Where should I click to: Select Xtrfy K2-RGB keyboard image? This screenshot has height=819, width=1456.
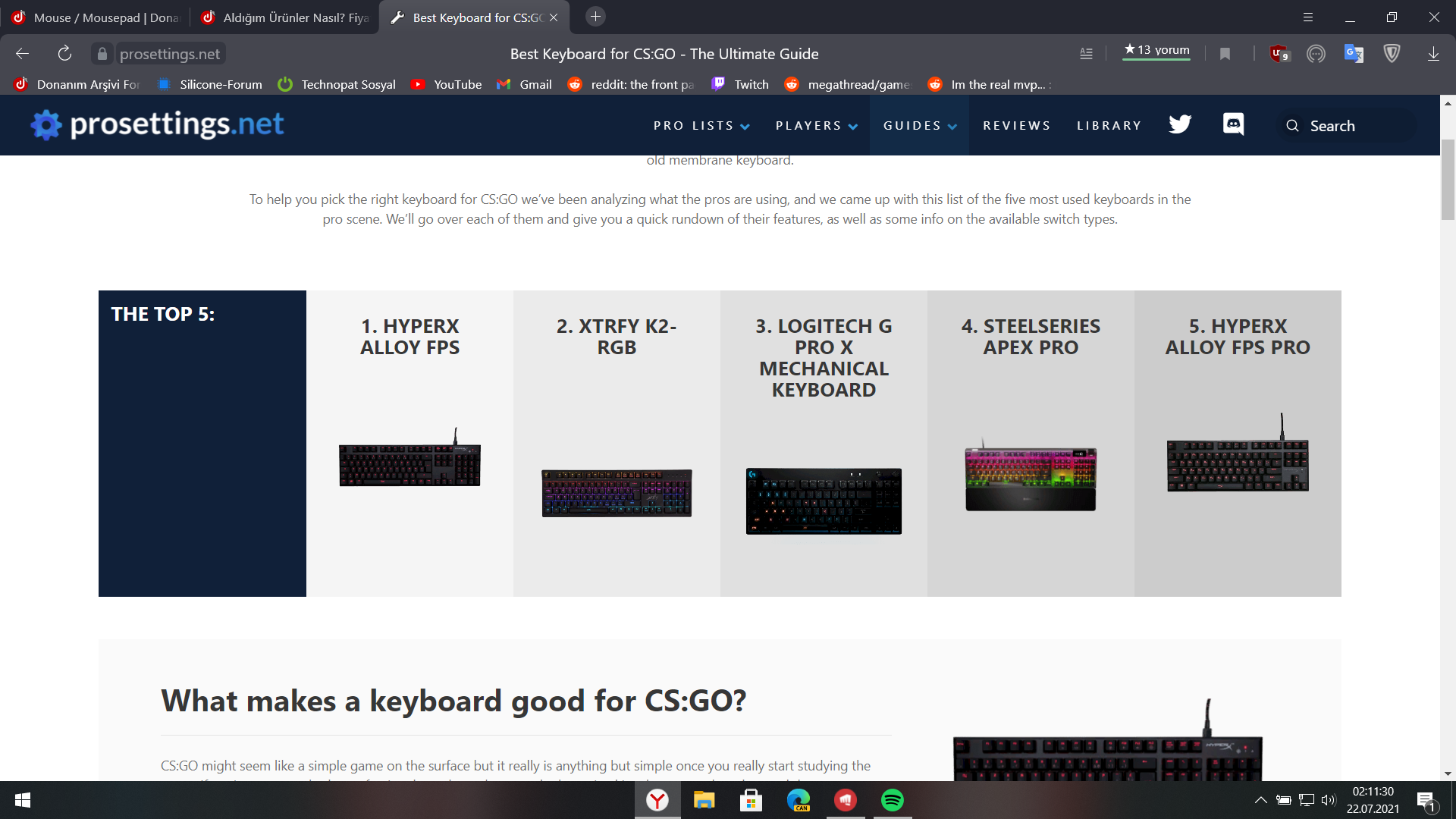pos(617,493)
